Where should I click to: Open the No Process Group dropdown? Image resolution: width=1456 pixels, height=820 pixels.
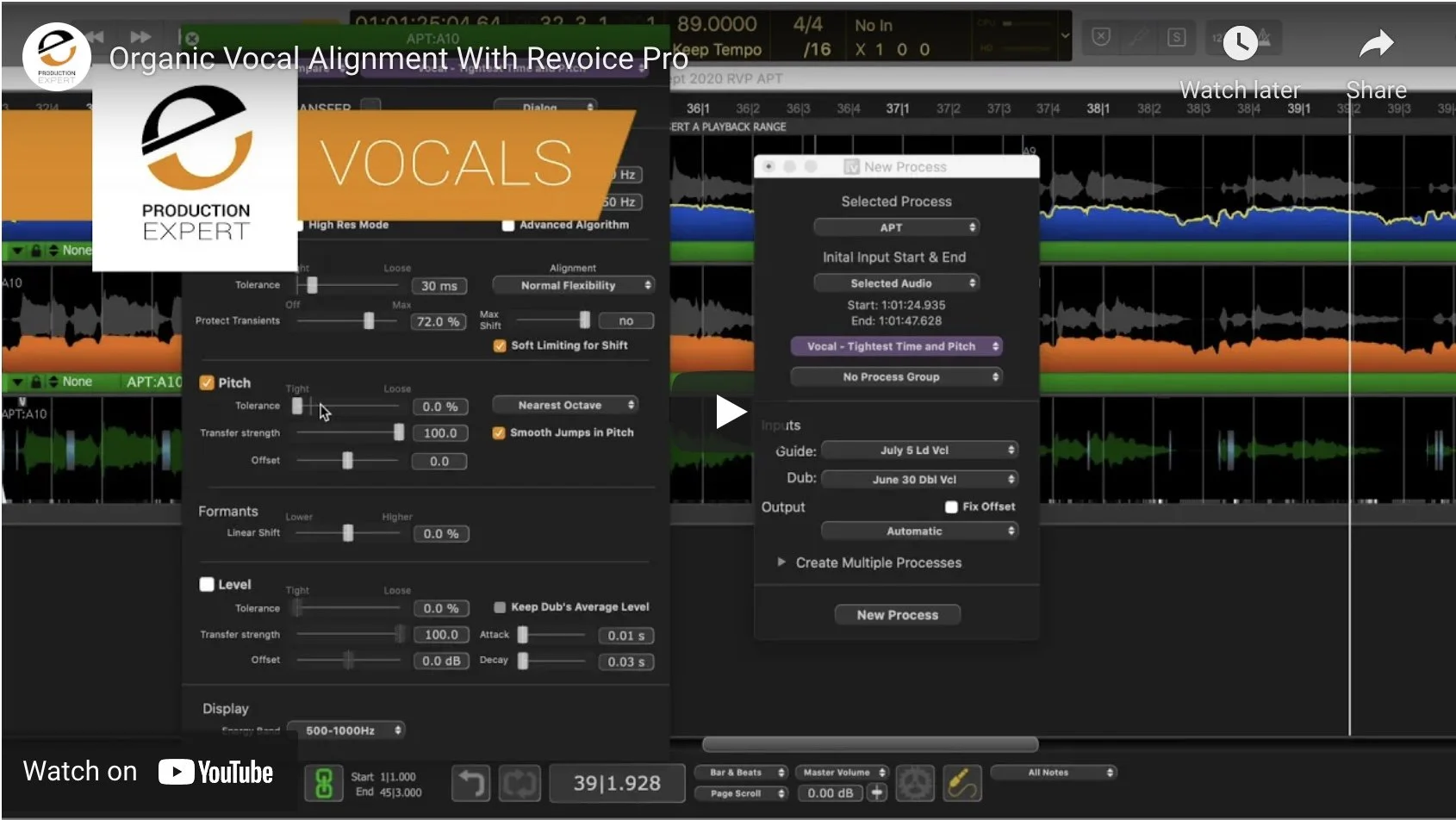coord(896,376)
